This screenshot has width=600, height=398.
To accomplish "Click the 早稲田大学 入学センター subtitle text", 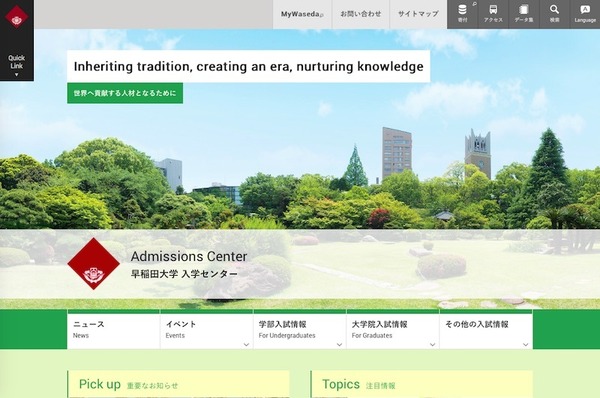I will pos(184,274).
